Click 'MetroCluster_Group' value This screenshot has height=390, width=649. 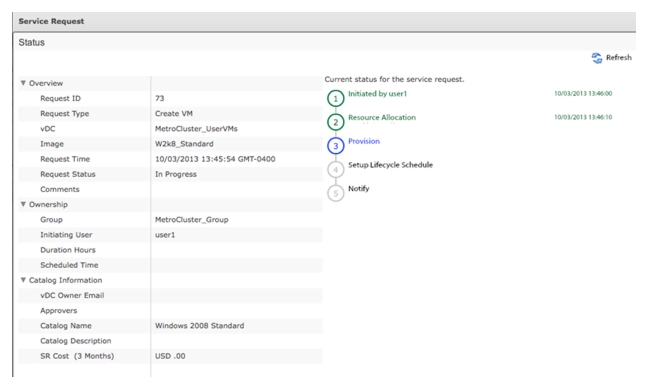pyautogui.click(x=192, y=220)
